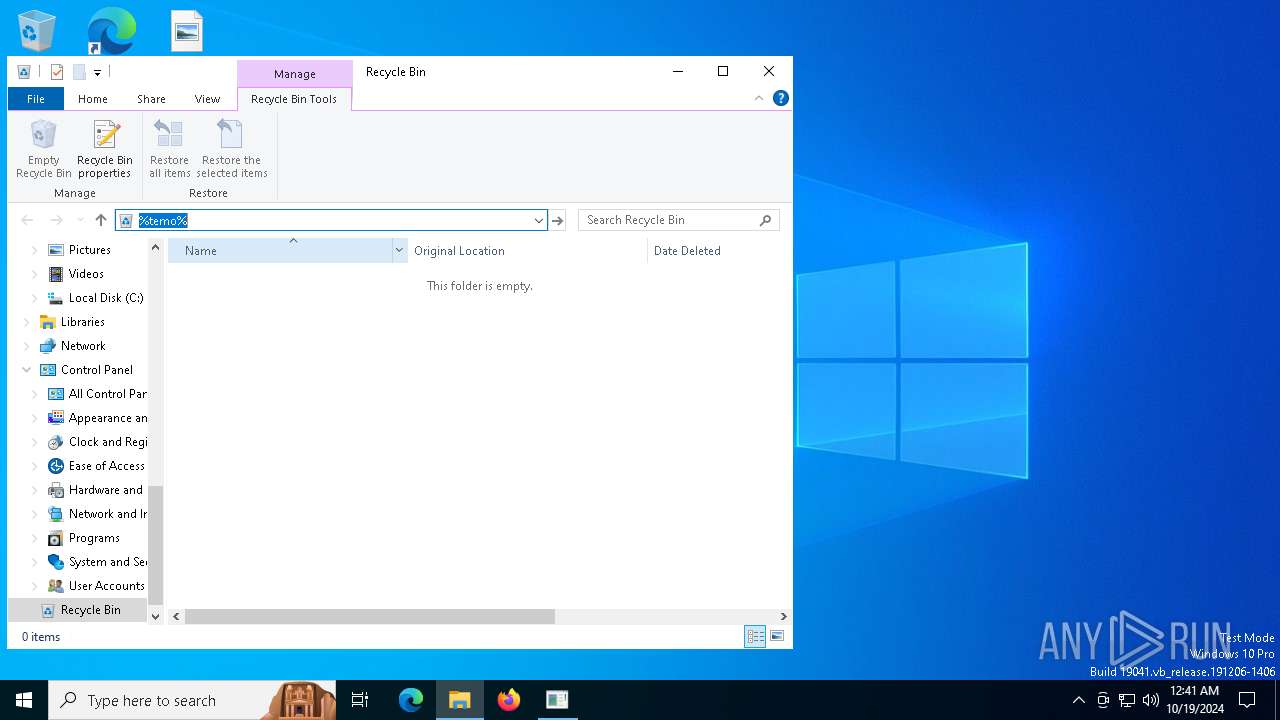The height and width of the screenshot is (720, 1280).
Task: Expand the Network tree node
Action: click(27, 346)
